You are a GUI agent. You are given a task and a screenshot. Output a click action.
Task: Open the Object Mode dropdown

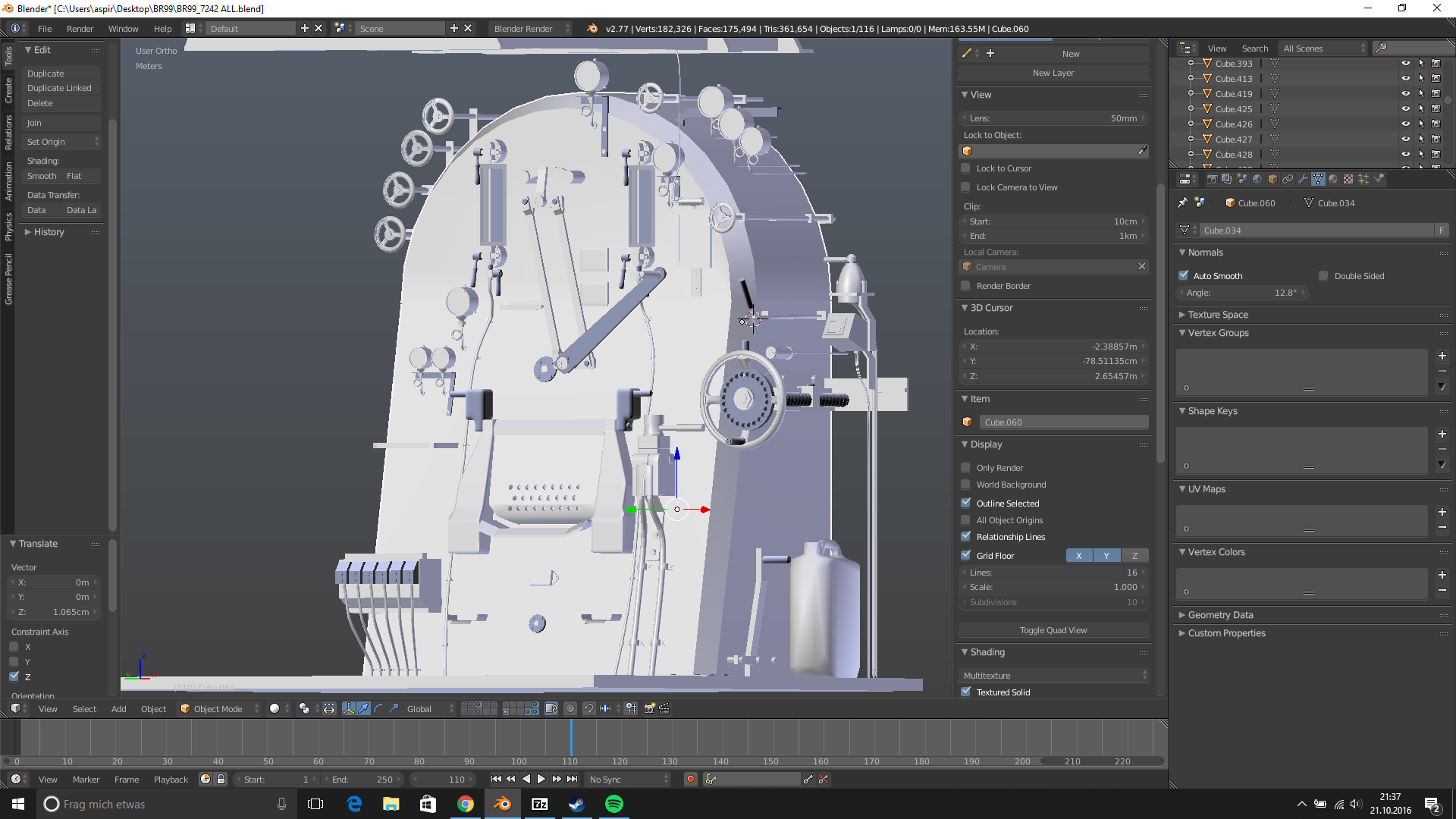coord(219,709)
